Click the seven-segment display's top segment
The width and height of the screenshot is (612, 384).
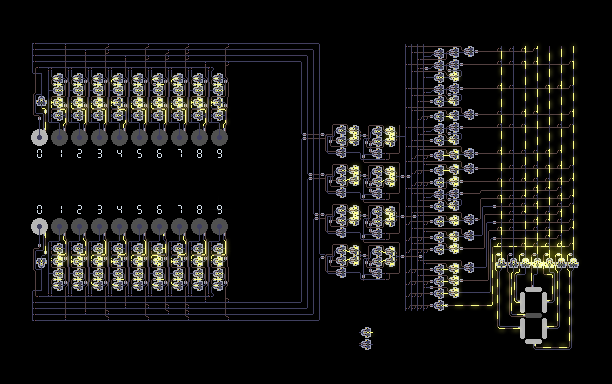(534, 290)
